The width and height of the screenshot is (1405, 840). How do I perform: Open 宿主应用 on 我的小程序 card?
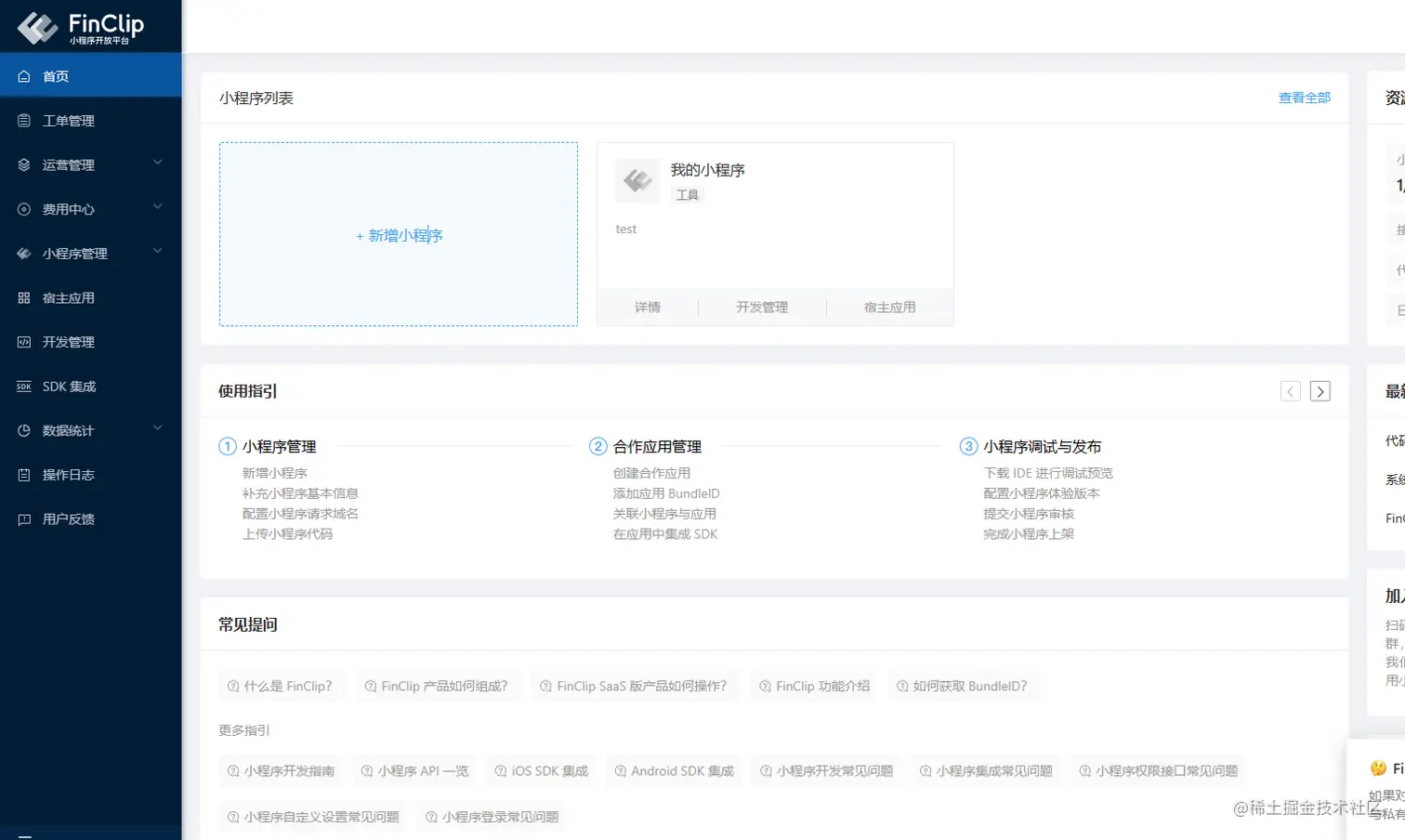pos(890,308)
